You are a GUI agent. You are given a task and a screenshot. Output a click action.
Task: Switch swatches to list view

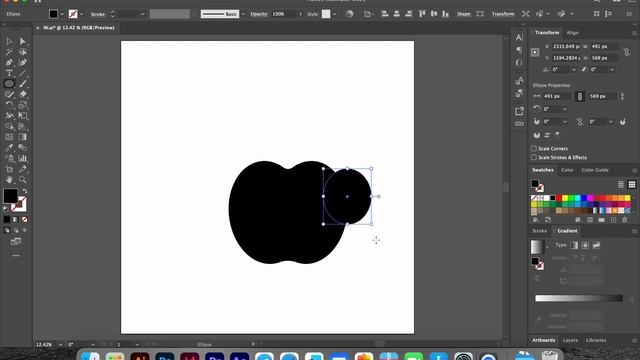pos(621,184)
